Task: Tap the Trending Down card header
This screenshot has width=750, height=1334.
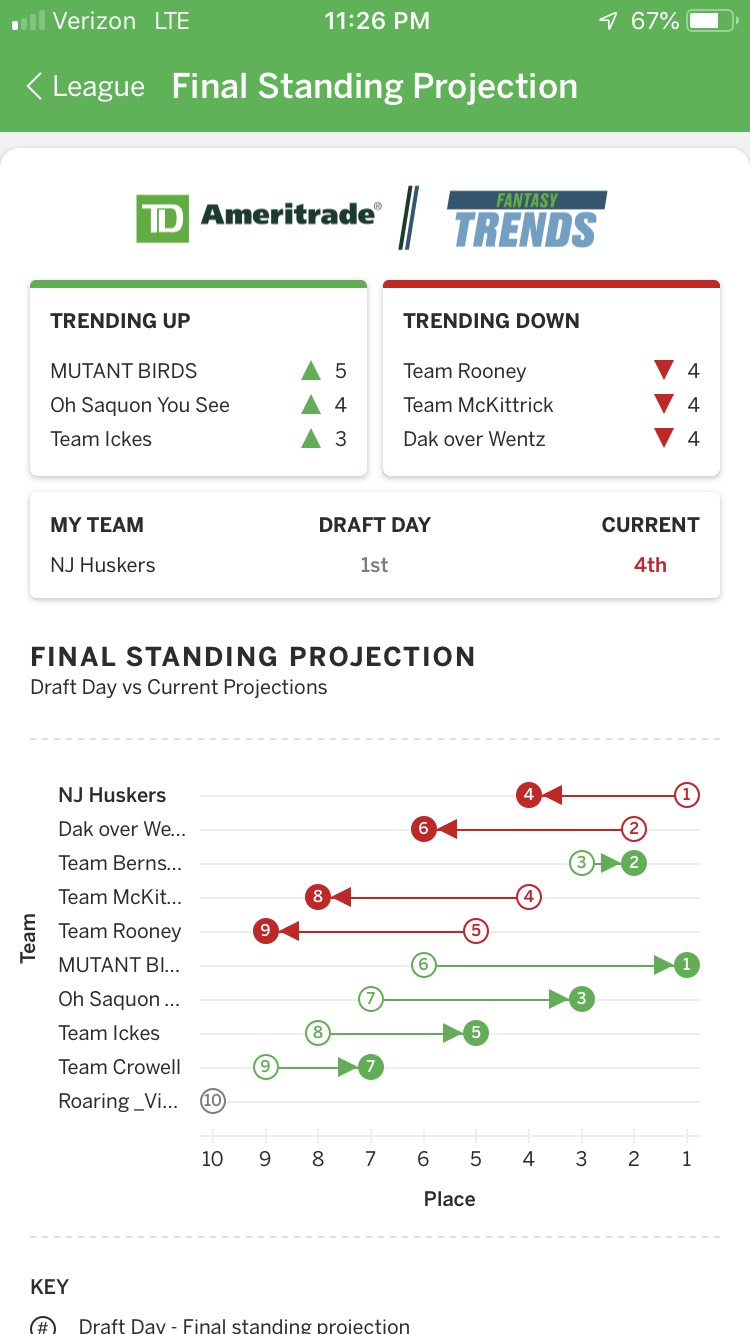Action: pos(491,321)
